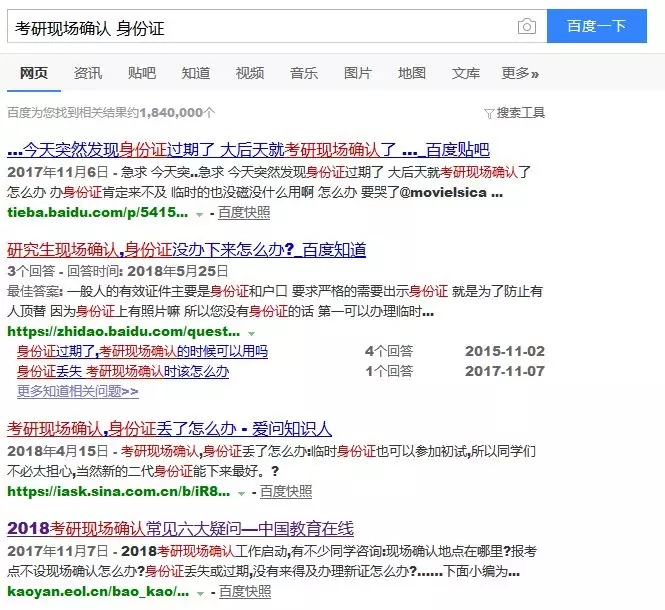Viewport: 665px width, 610px height.
Task: Open the 地图 tab
Action: [411, 73]
